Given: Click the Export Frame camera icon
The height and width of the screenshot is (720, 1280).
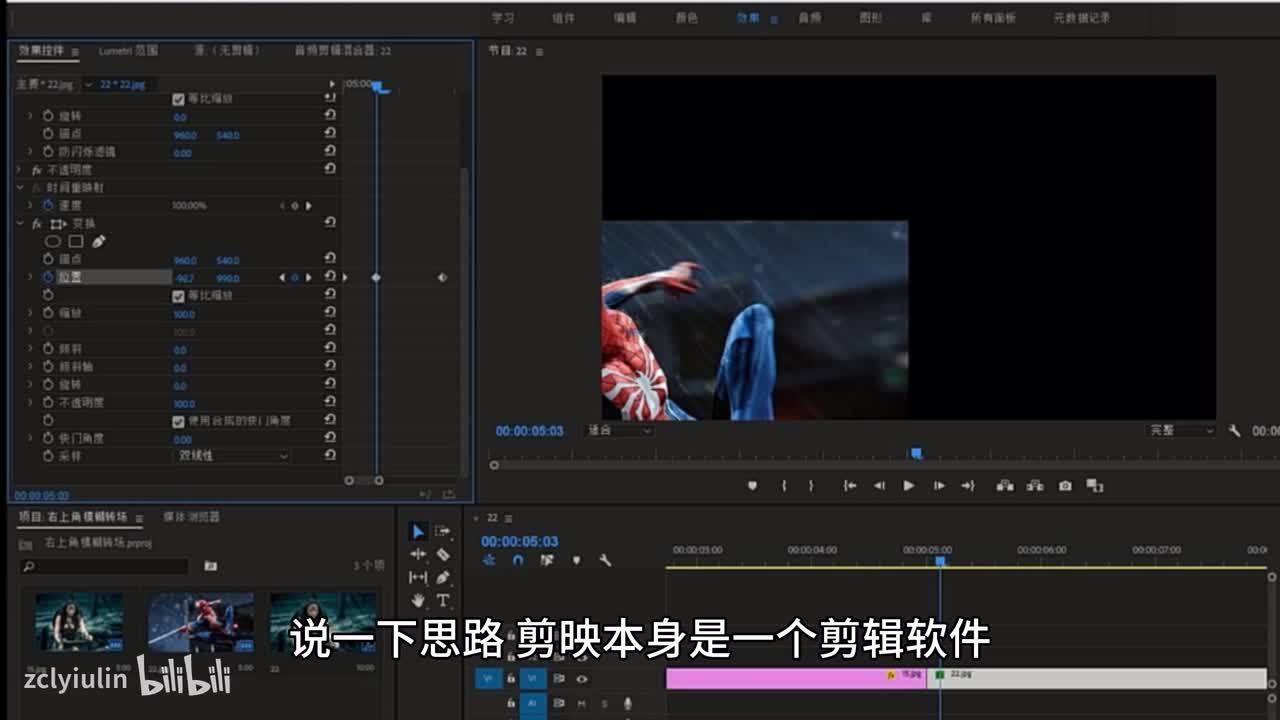Looking at the screenshot, I should [1065, 486].
